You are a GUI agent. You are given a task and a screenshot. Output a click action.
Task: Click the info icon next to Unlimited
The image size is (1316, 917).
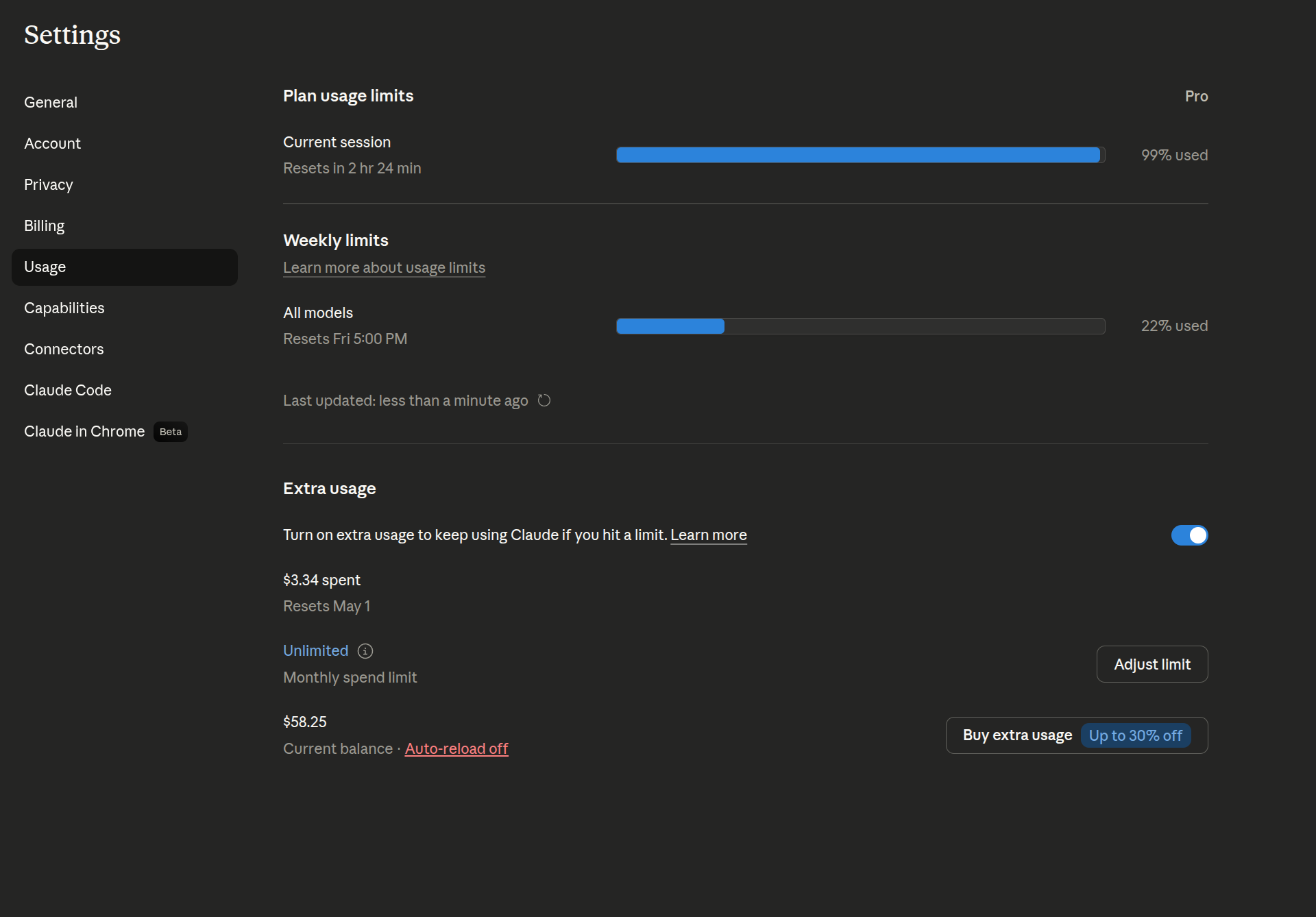point(365,651)
